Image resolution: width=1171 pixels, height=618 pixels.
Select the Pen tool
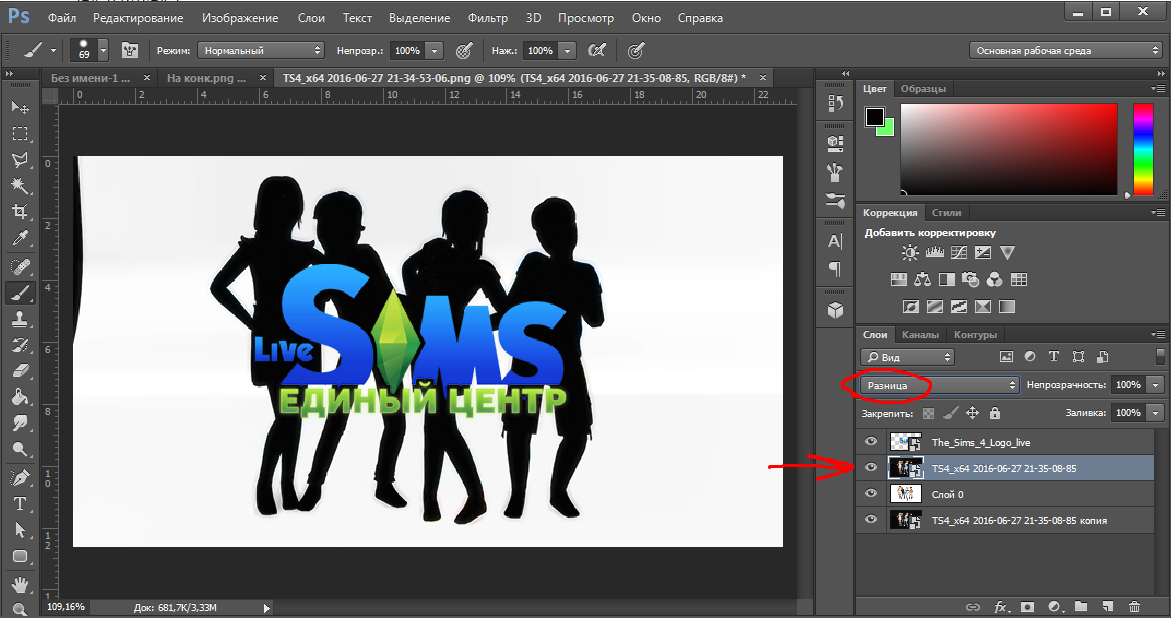pyautogui.click(x=20, y=477)
